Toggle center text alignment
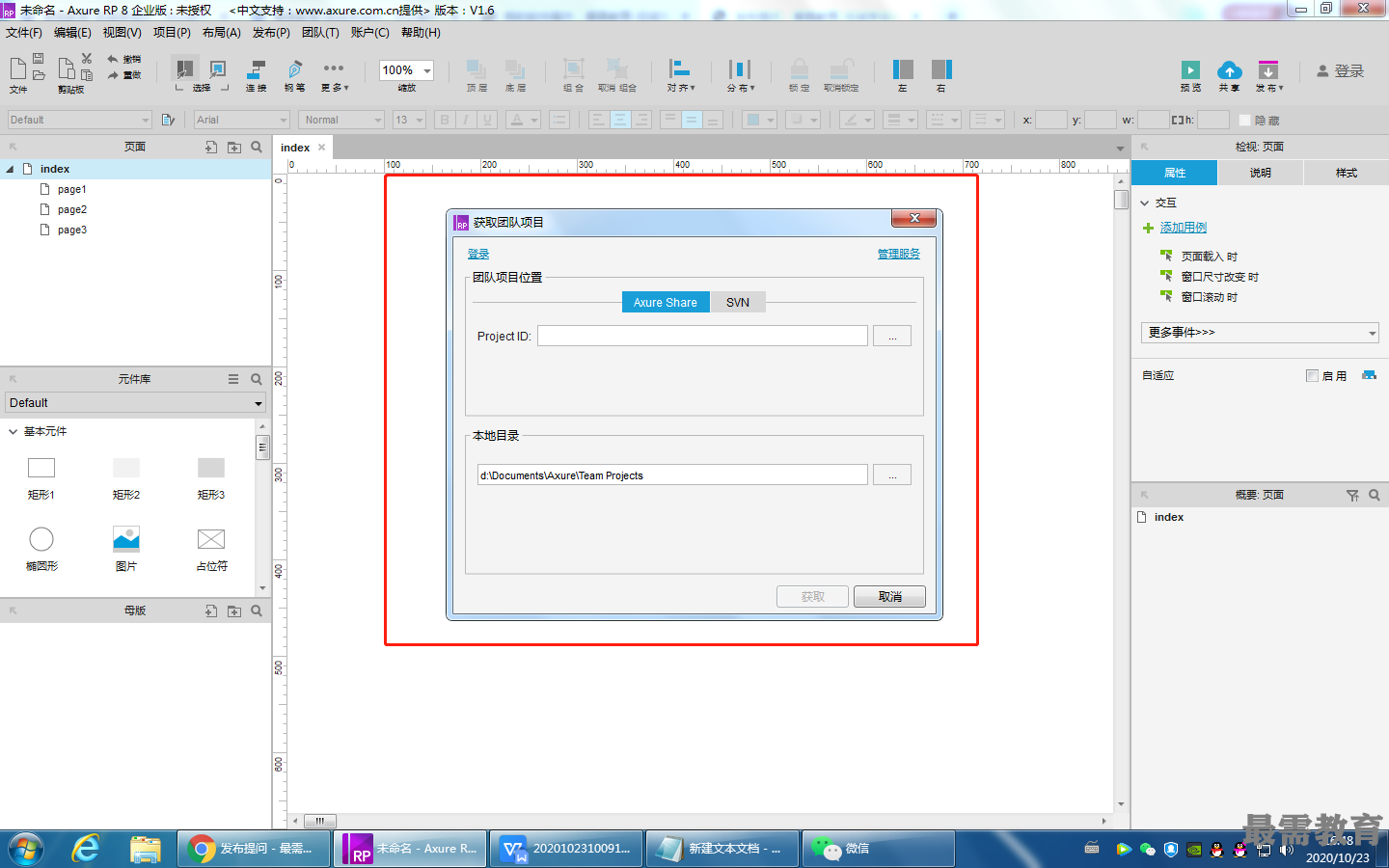1389x868 pixels. point(620,120)
